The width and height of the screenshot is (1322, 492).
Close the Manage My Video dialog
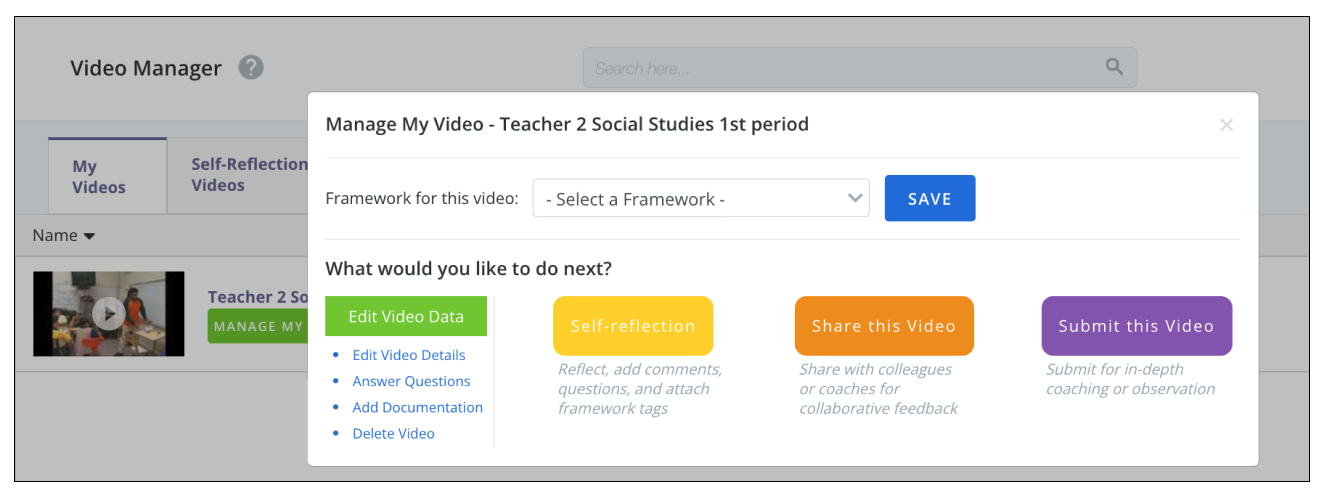point(1226,125)
